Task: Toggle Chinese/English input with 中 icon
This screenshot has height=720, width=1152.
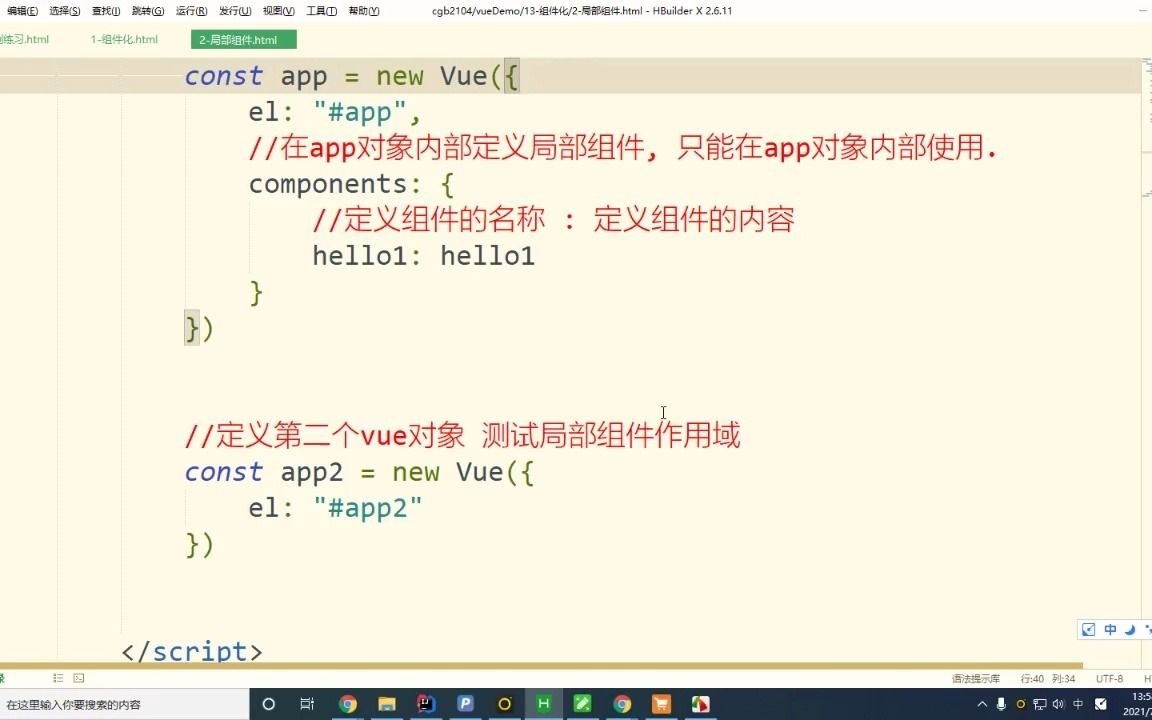Action: tap(1110, 629)
